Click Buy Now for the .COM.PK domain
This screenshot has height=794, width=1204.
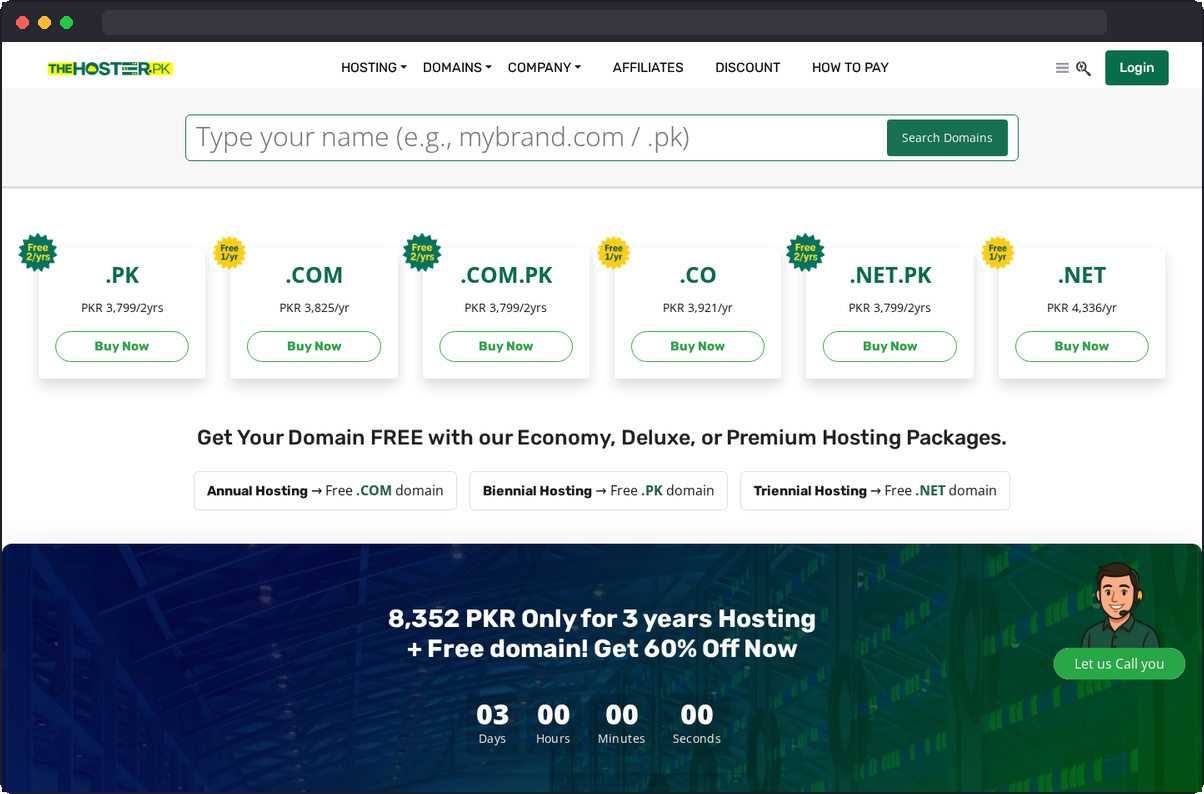505,346
